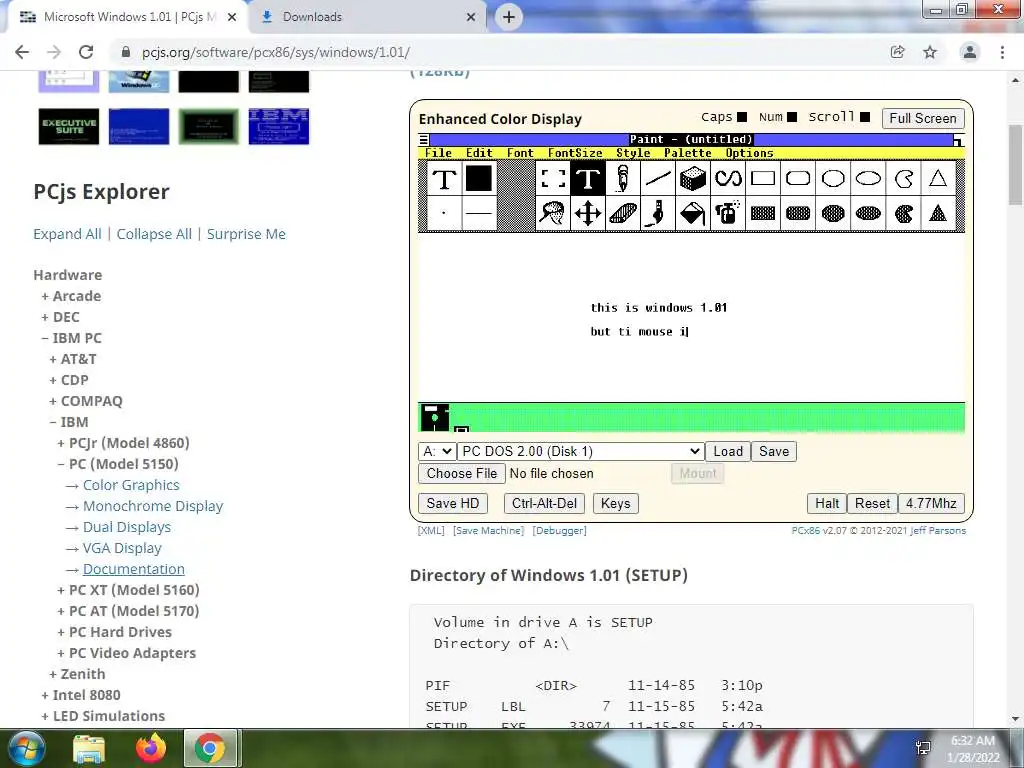Select the hollow Ellipse tool
The height and width of the screenshot is (768, 1024).
coord(869,178)
